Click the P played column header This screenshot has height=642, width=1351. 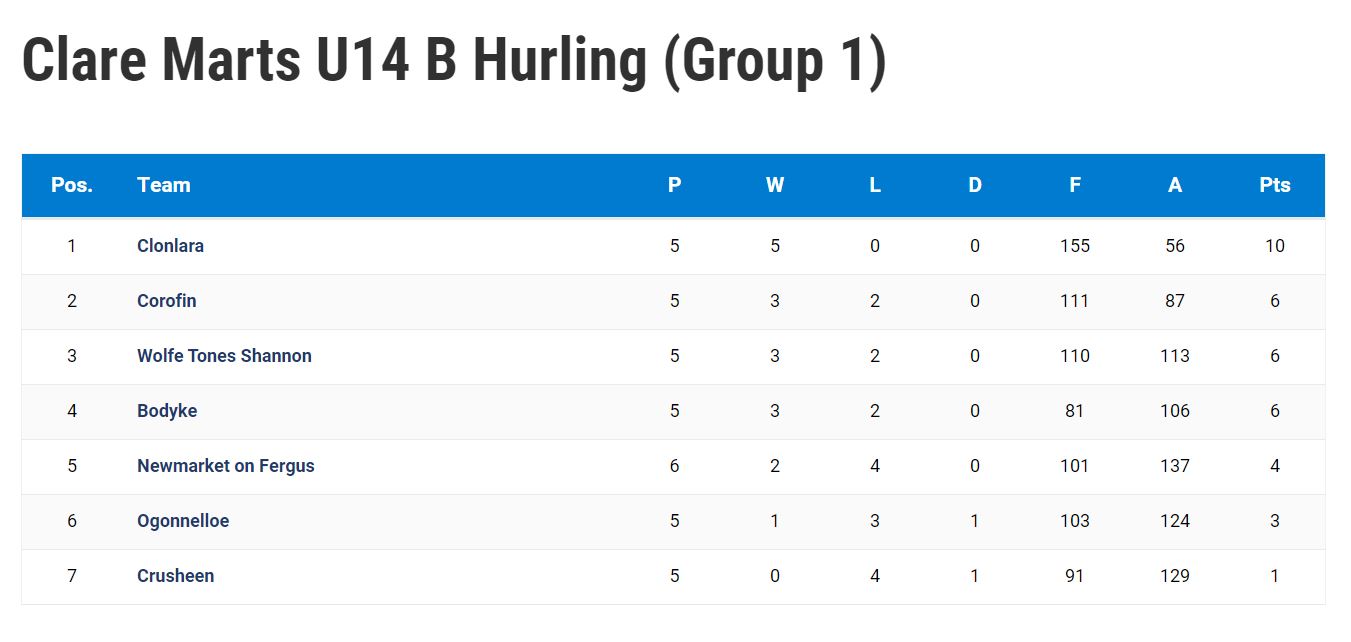point(675,185)
